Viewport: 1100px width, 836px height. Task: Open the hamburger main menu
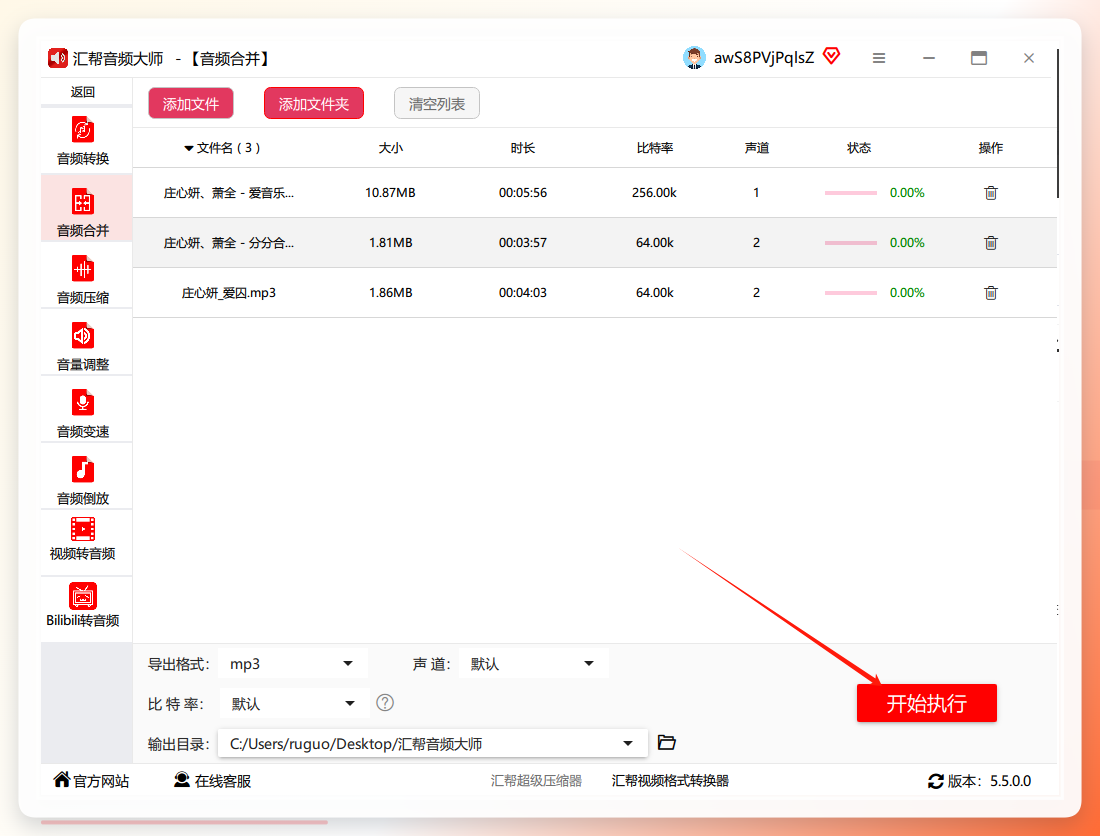coord(878,58)
